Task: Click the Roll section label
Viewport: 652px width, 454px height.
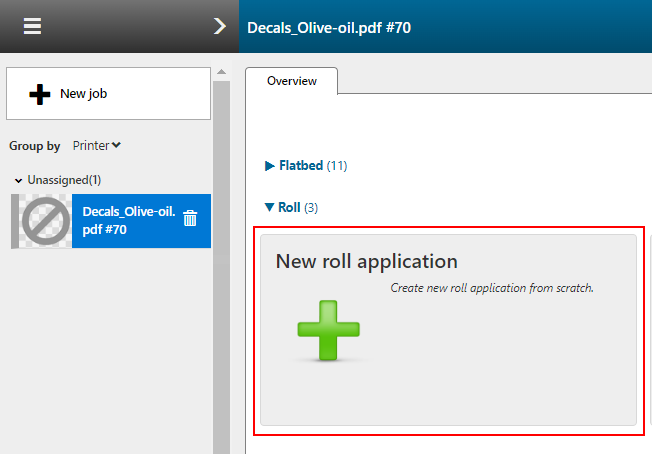Action: click(x=289, y=208)
